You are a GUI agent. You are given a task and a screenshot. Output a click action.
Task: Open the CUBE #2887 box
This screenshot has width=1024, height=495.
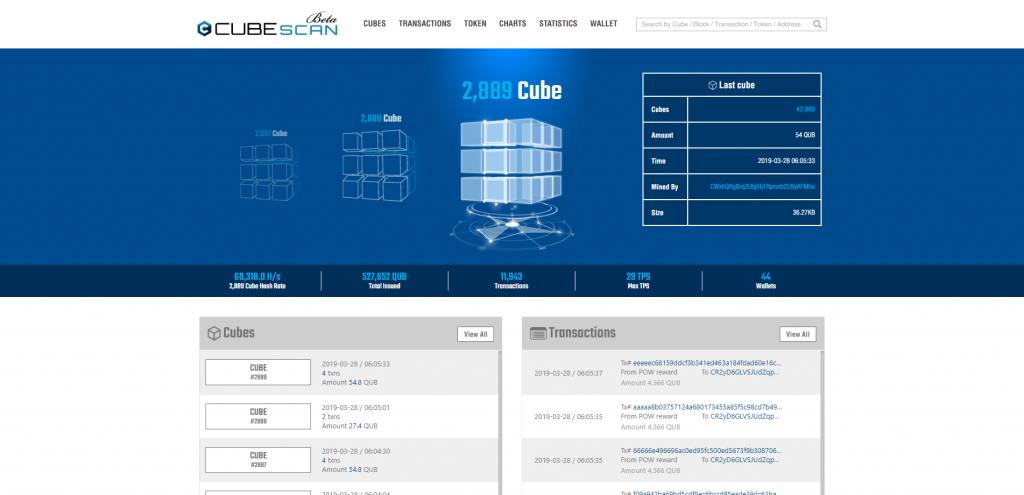[258, 460]
